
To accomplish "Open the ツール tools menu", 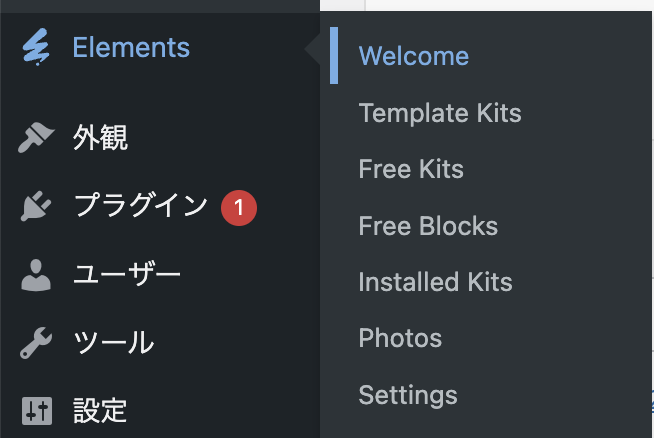I will (x=160, y=343).
